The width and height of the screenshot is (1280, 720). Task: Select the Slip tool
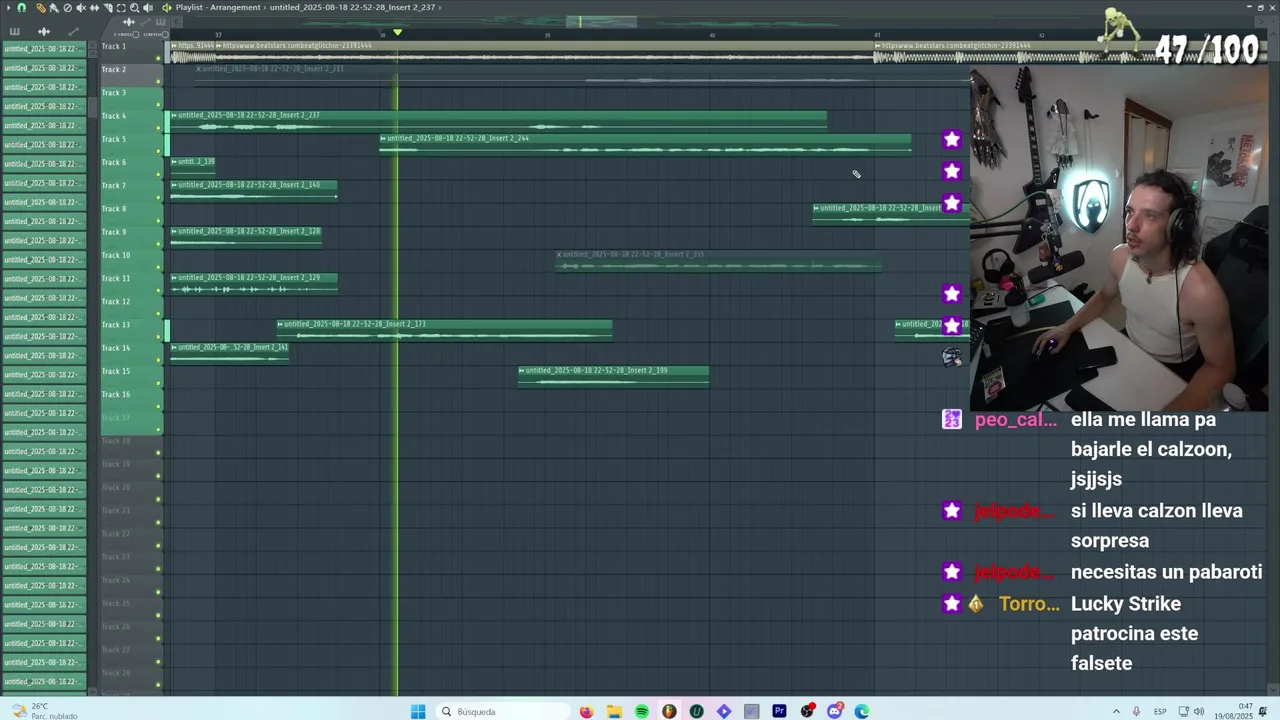[x=94, y=7]
